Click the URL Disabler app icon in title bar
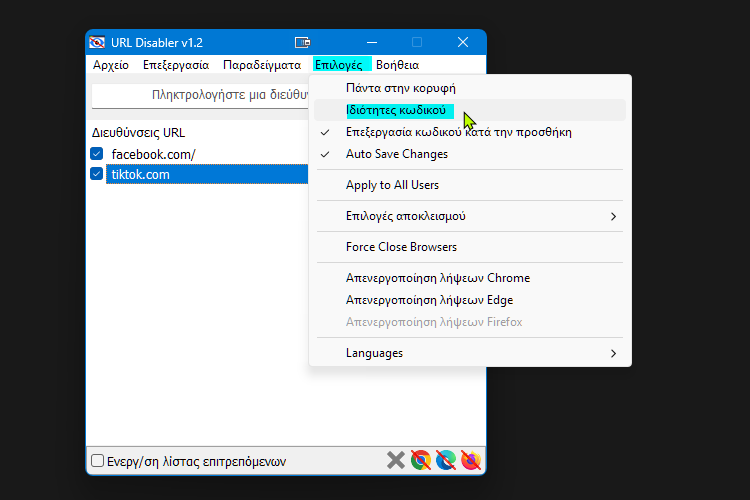The image size is (750, 500). 98,42
